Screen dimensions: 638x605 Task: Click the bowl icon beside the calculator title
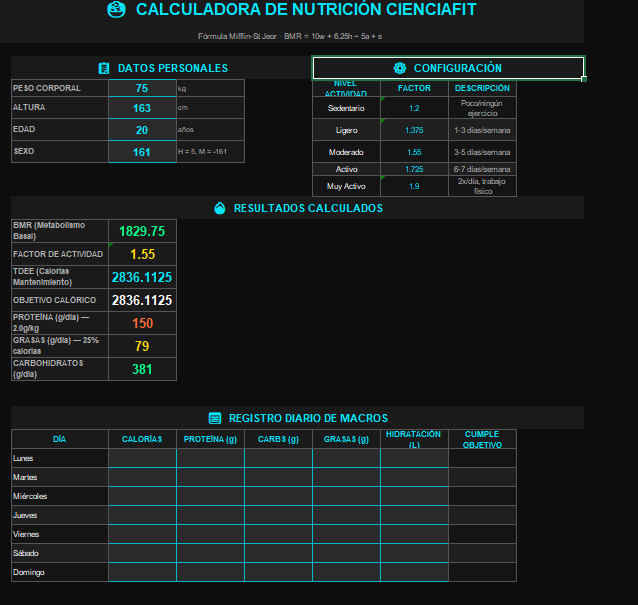tap(116, 9)
